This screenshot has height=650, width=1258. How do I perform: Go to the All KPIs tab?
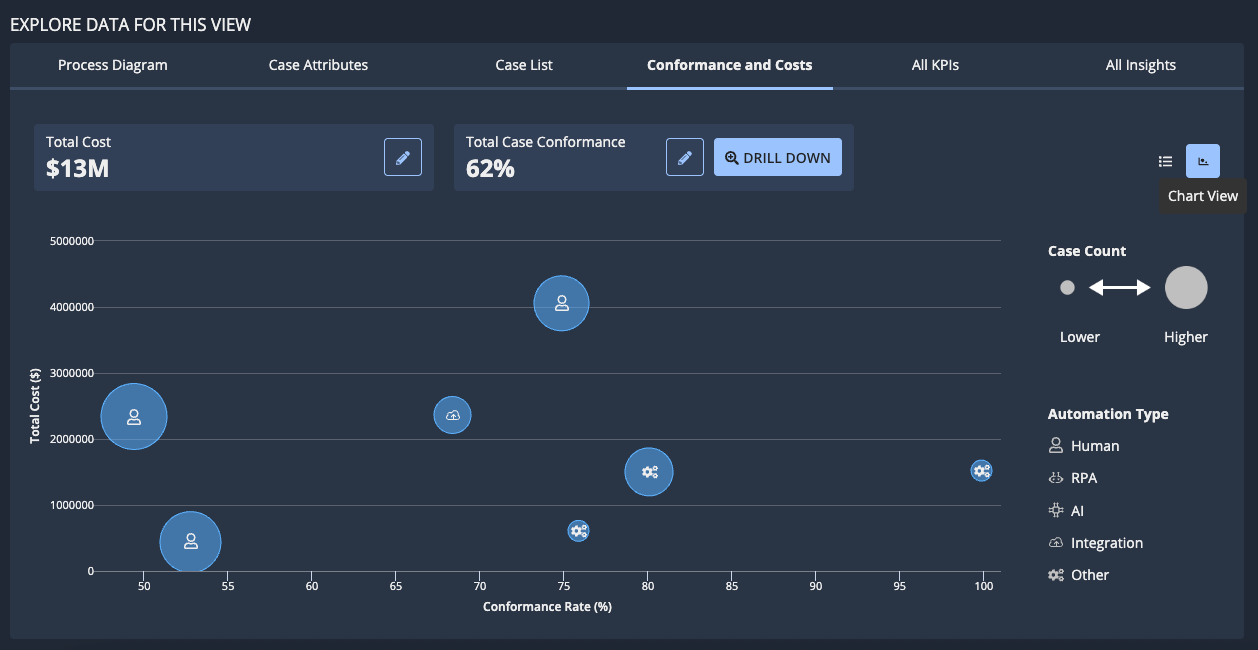[935, 65]
